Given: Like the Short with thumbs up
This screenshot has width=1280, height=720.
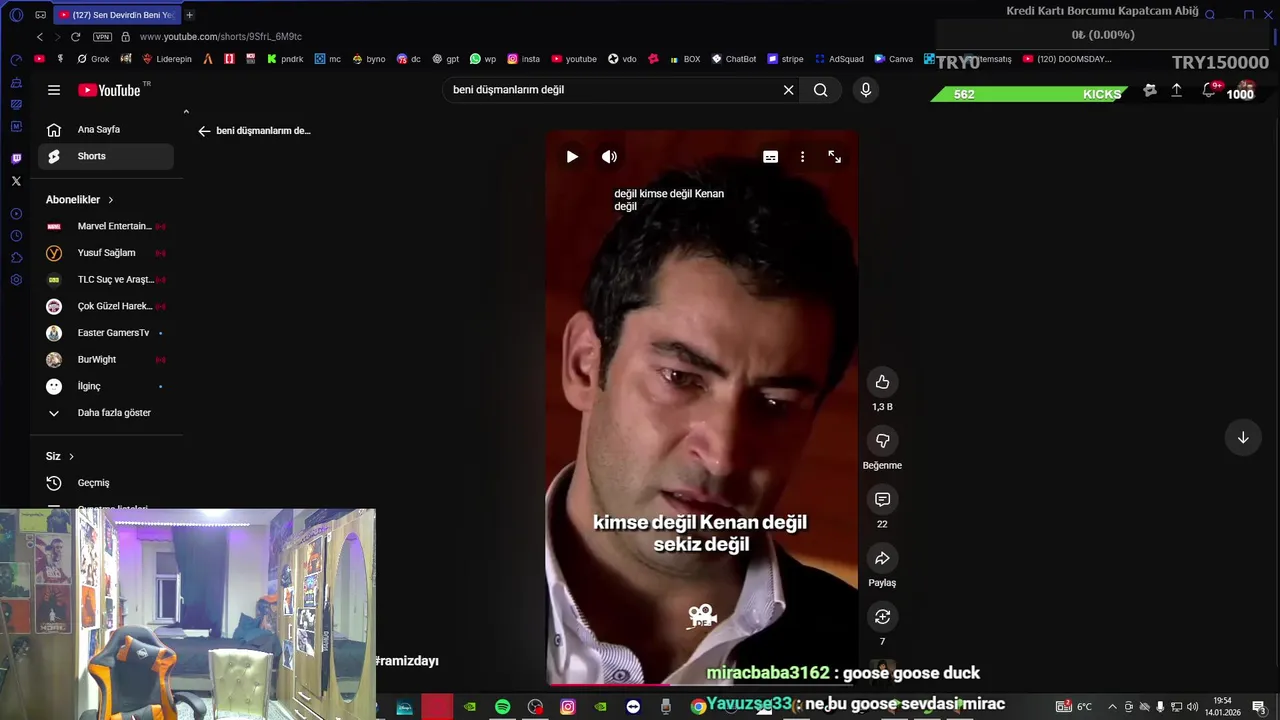Looking at the screenshot, I should click(882, 382).
